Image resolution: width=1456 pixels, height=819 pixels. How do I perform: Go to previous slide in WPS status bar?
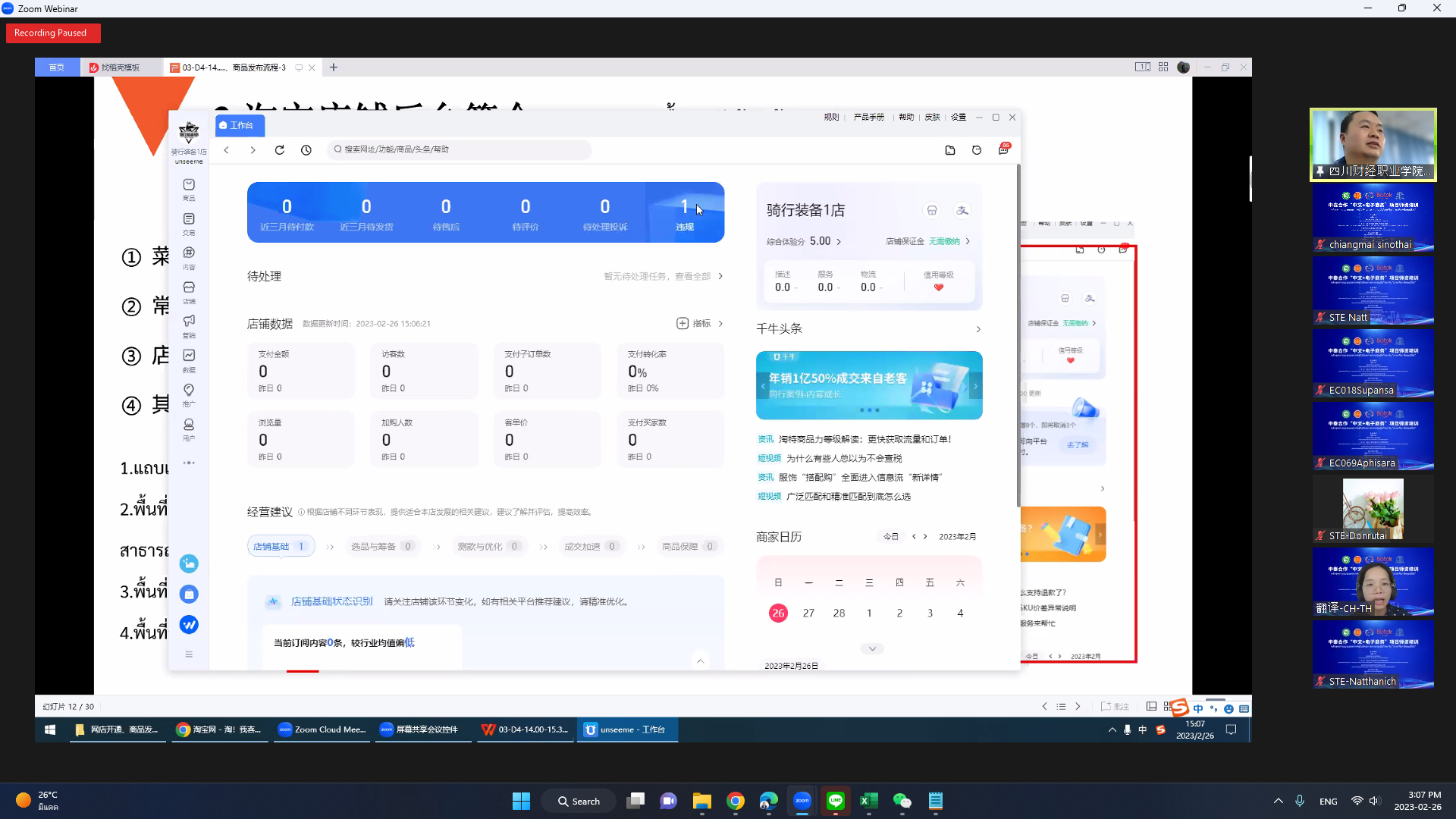tap(1044, 706)
